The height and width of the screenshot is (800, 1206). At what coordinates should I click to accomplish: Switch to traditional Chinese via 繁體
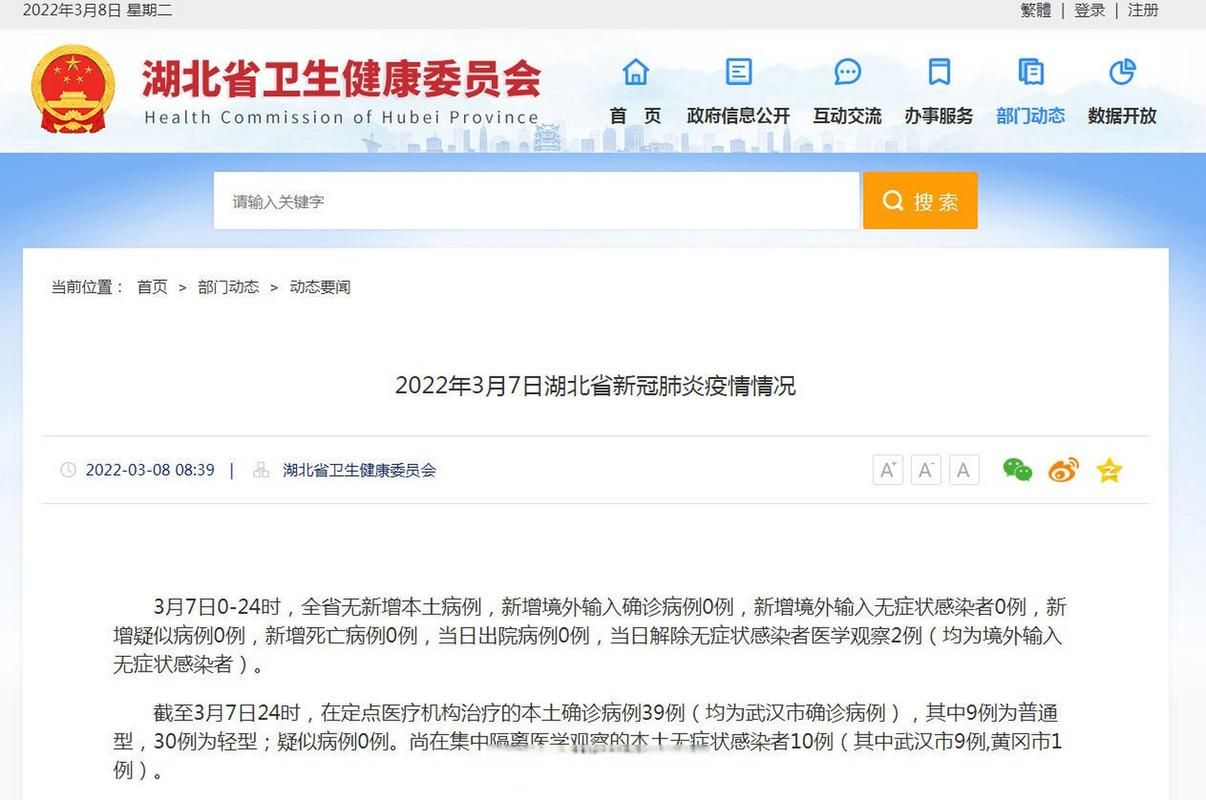[x=1036, y=10]
